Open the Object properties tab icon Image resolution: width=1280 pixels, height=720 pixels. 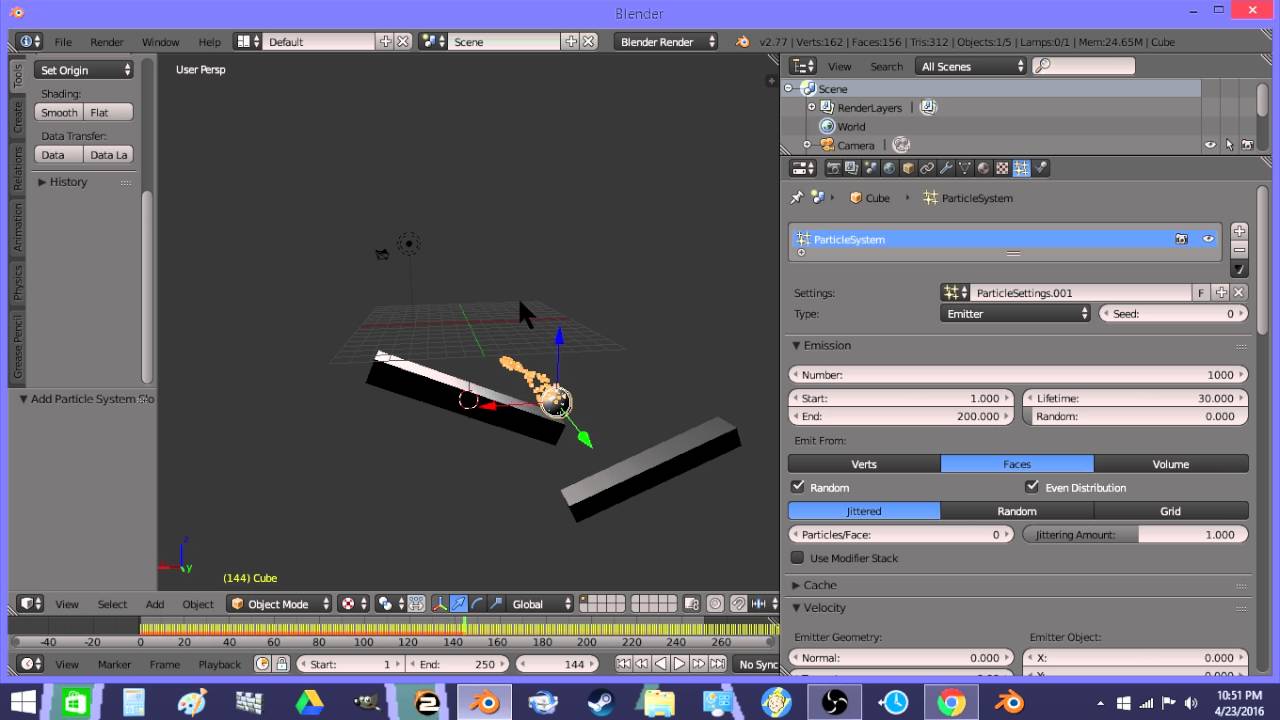coord(908,168)
